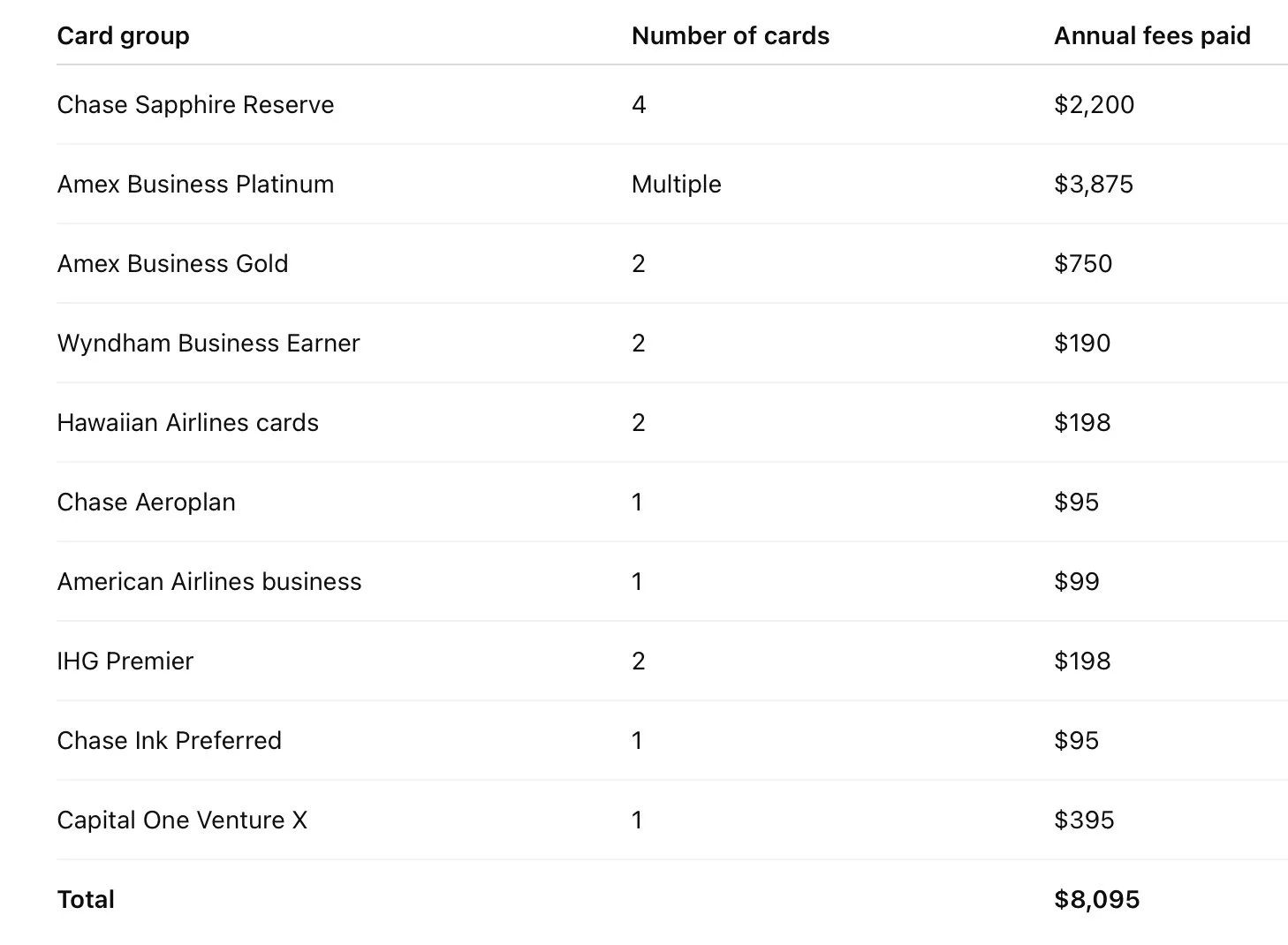Select the Chase Sapphire Reserve row label
The image size is (1288, 945).
tap(195, 105)
